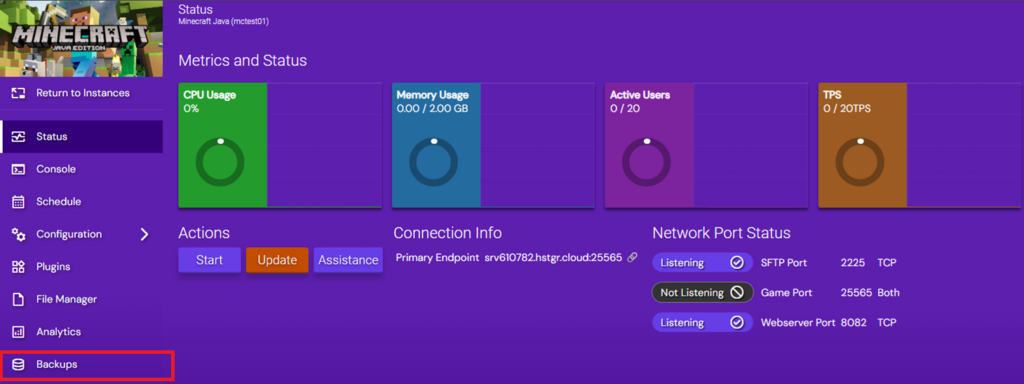Click the Console terminal icon

pos(18,169)
